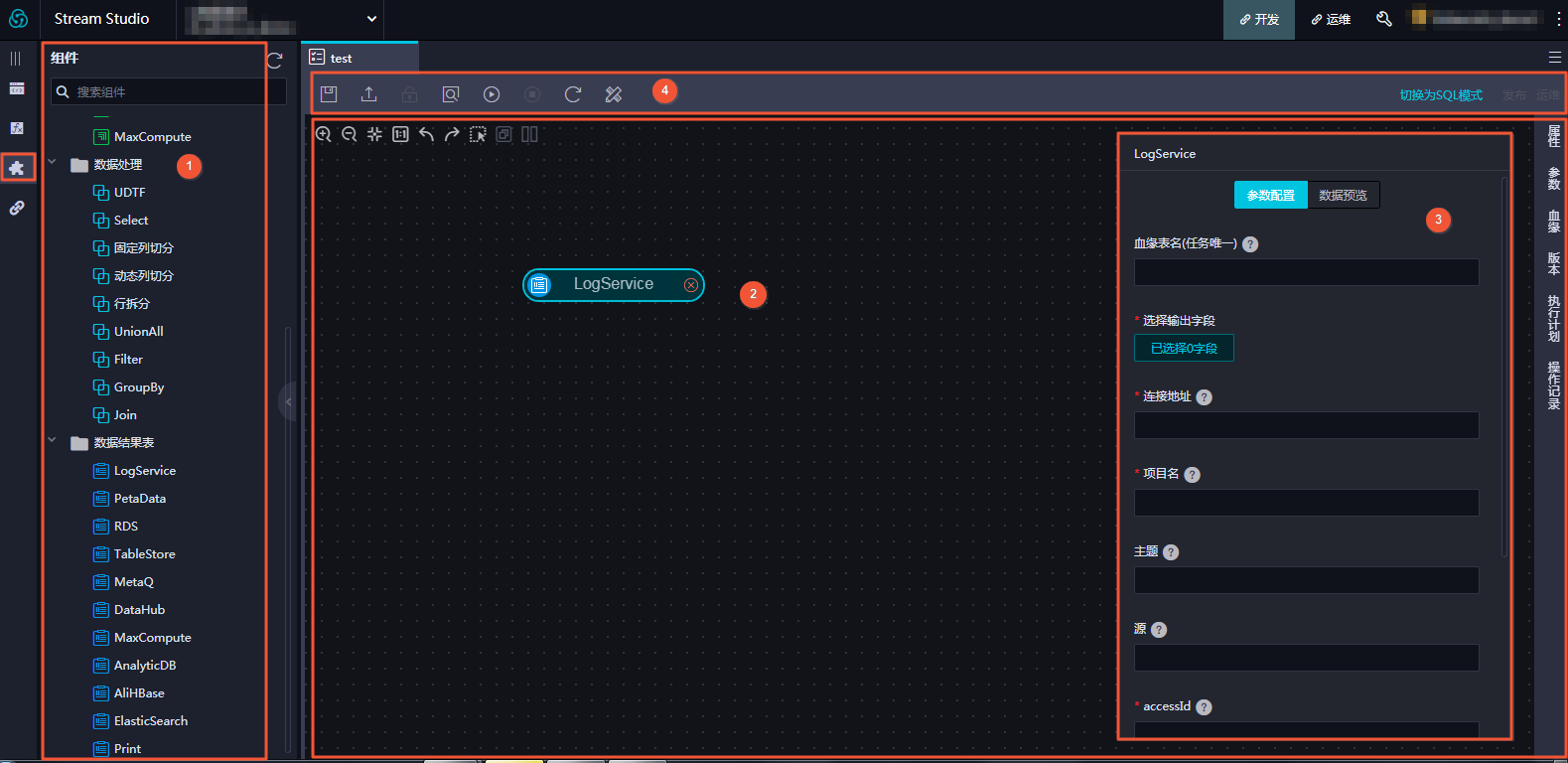Click the fit-to-screen canvas icon
1568x763 pixels.
[374, 134]
